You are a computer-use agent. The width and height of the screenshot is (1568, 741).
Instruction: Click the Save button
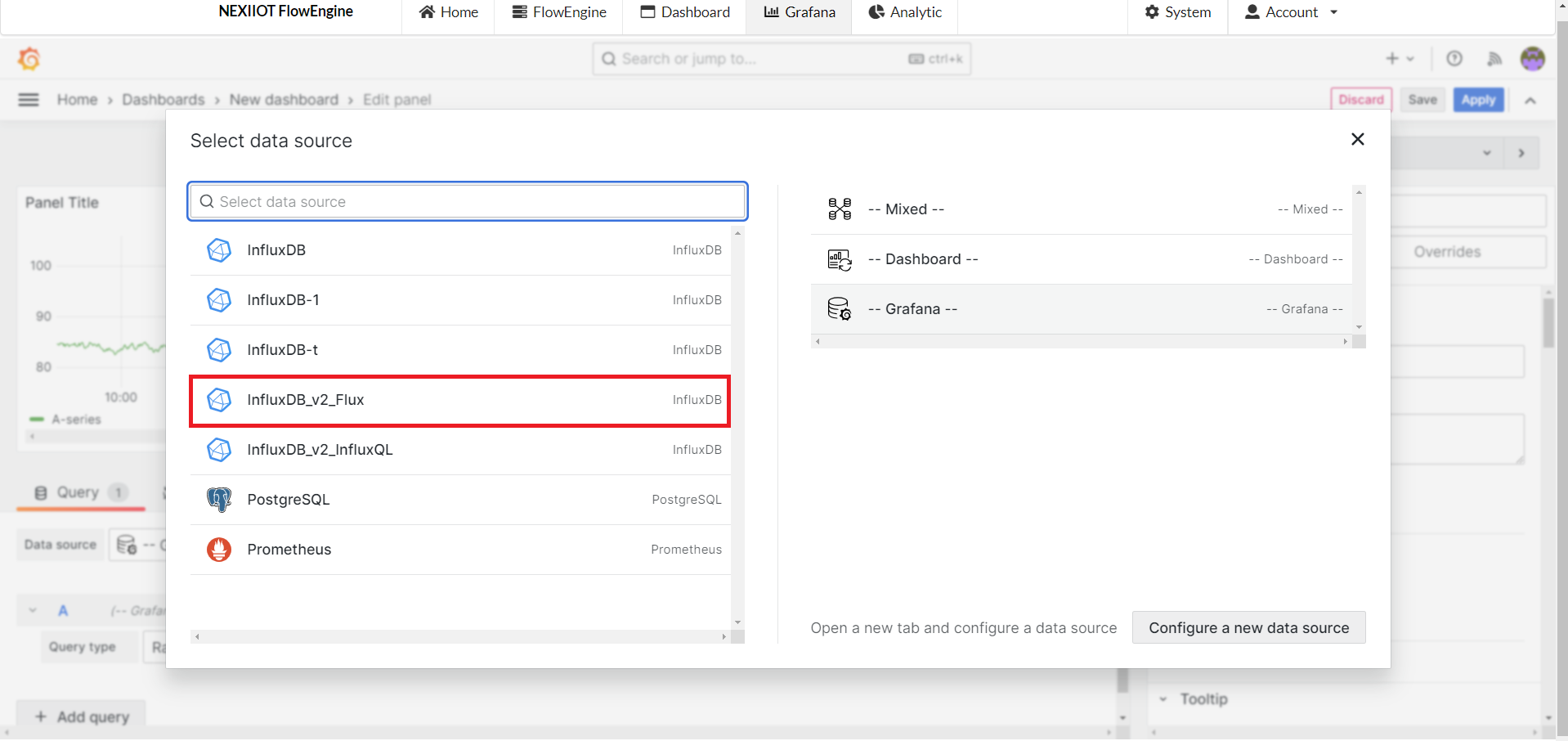[x=1422, y=100]
